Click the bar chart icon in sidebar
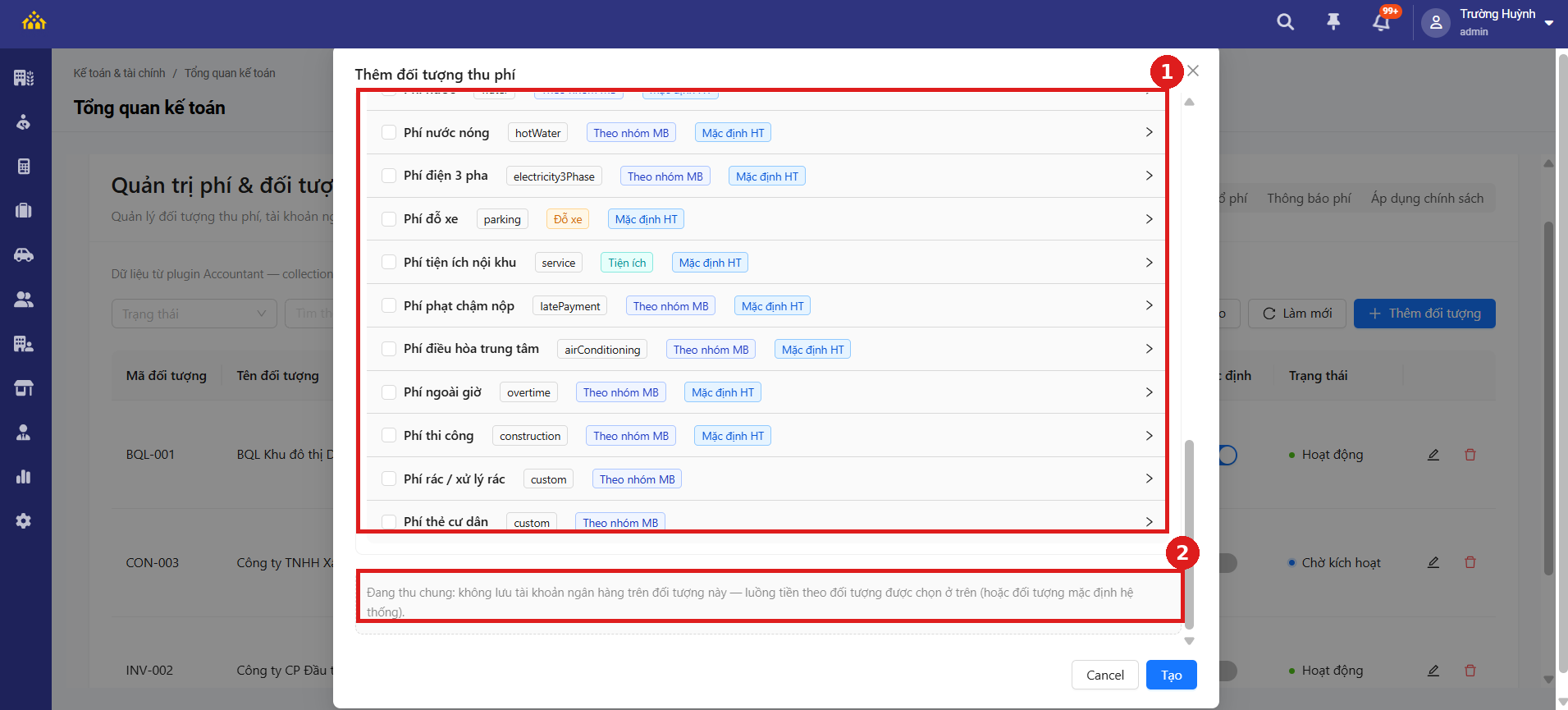This screenshot has height=710, width=1568. pyautogui.click(x=24, y=476)
